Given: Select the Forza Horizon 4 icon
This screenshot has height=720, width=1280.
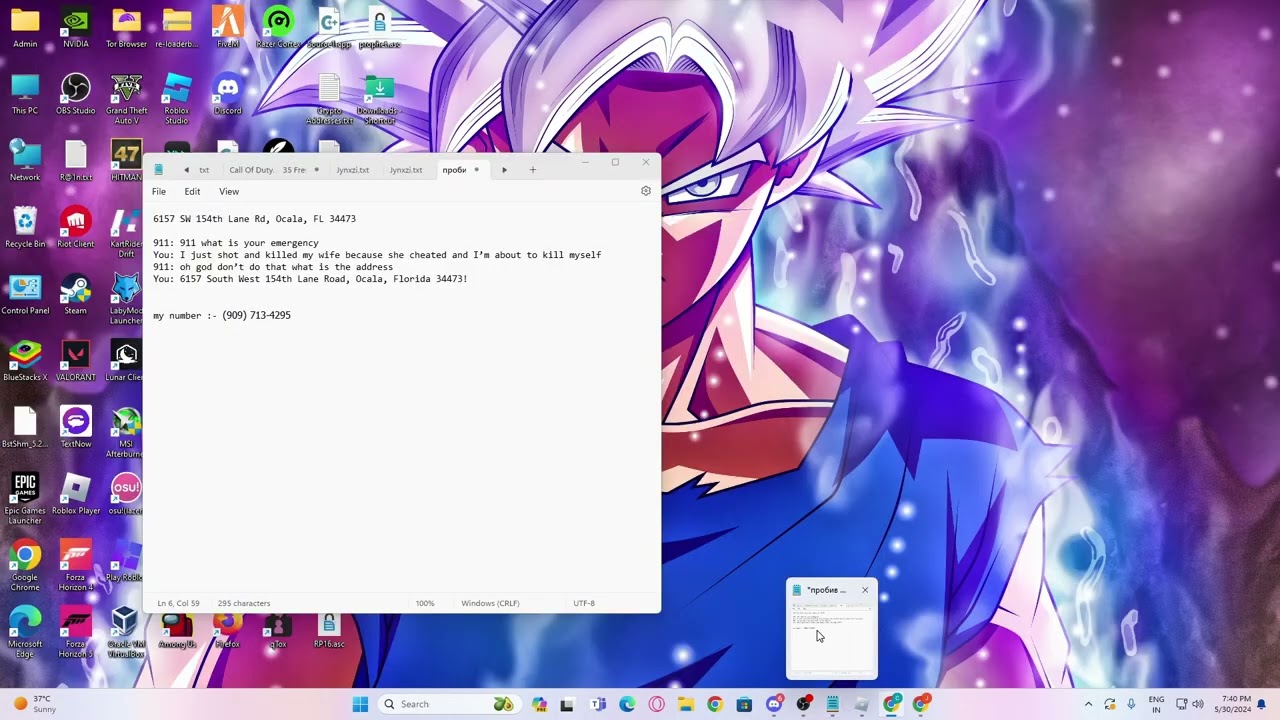Looking at the screenshot, I should [76, 567].
